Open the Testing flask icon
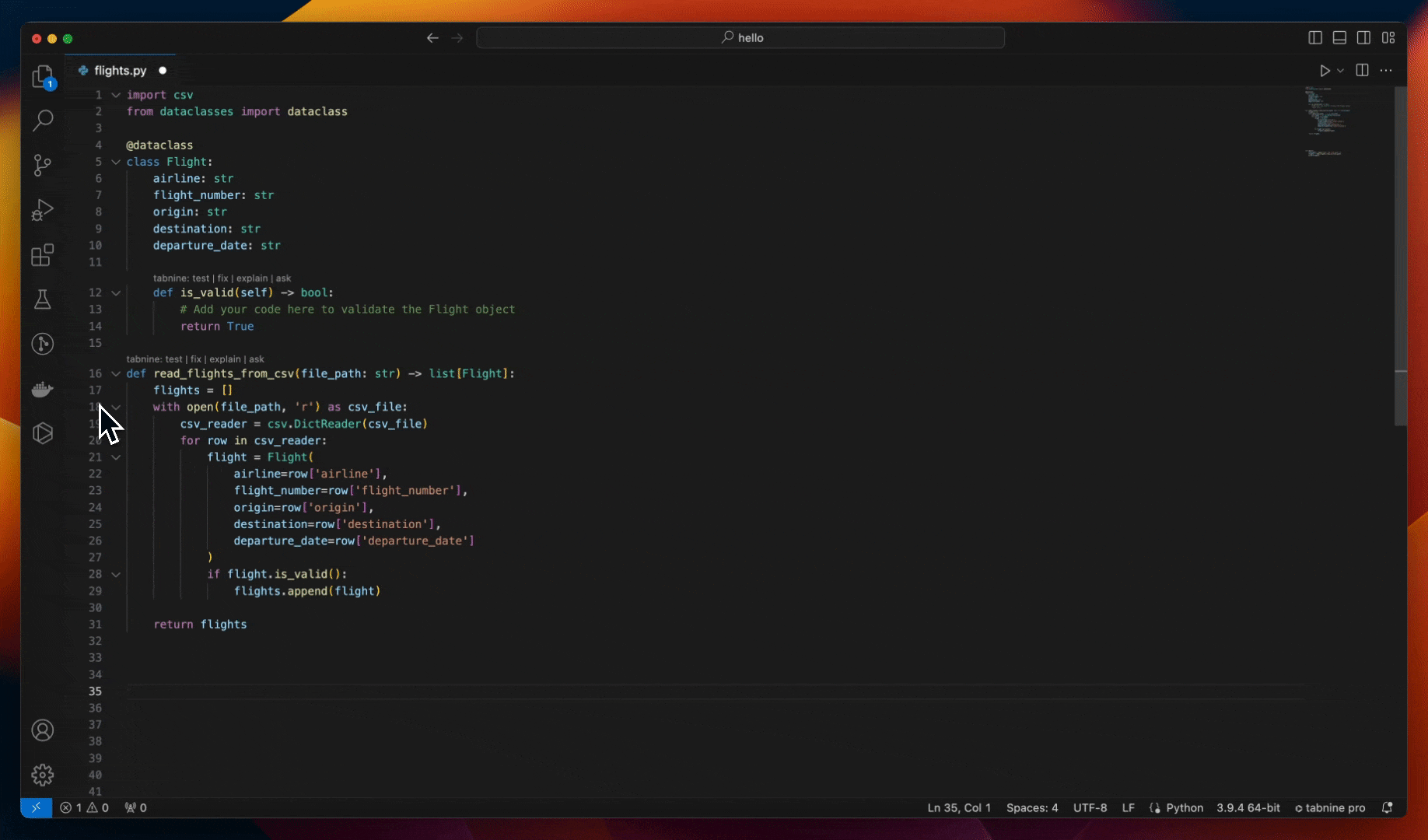This screenshot has width=1428, height=840. click(x=43, y=299)
